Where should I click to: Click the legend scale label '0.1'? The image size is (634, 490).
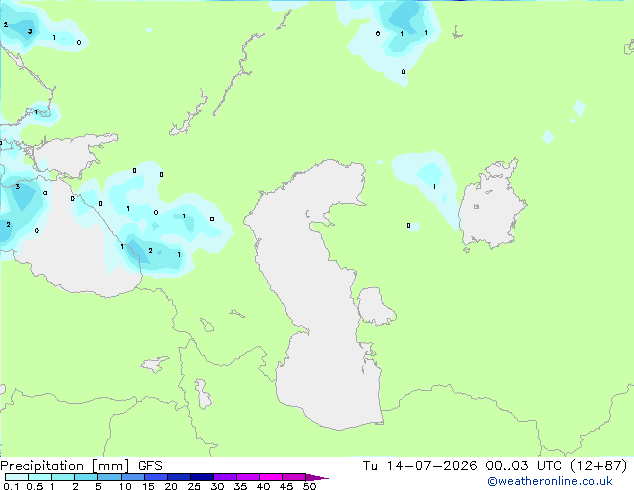[11, 486]
